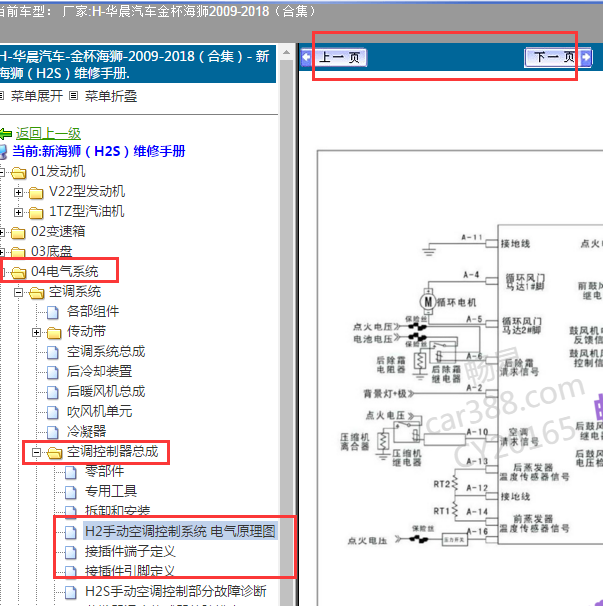Select 空调控制器总成 in the tree
The image size is (603, 606).
pyautogui.click(x=112, y=451)
